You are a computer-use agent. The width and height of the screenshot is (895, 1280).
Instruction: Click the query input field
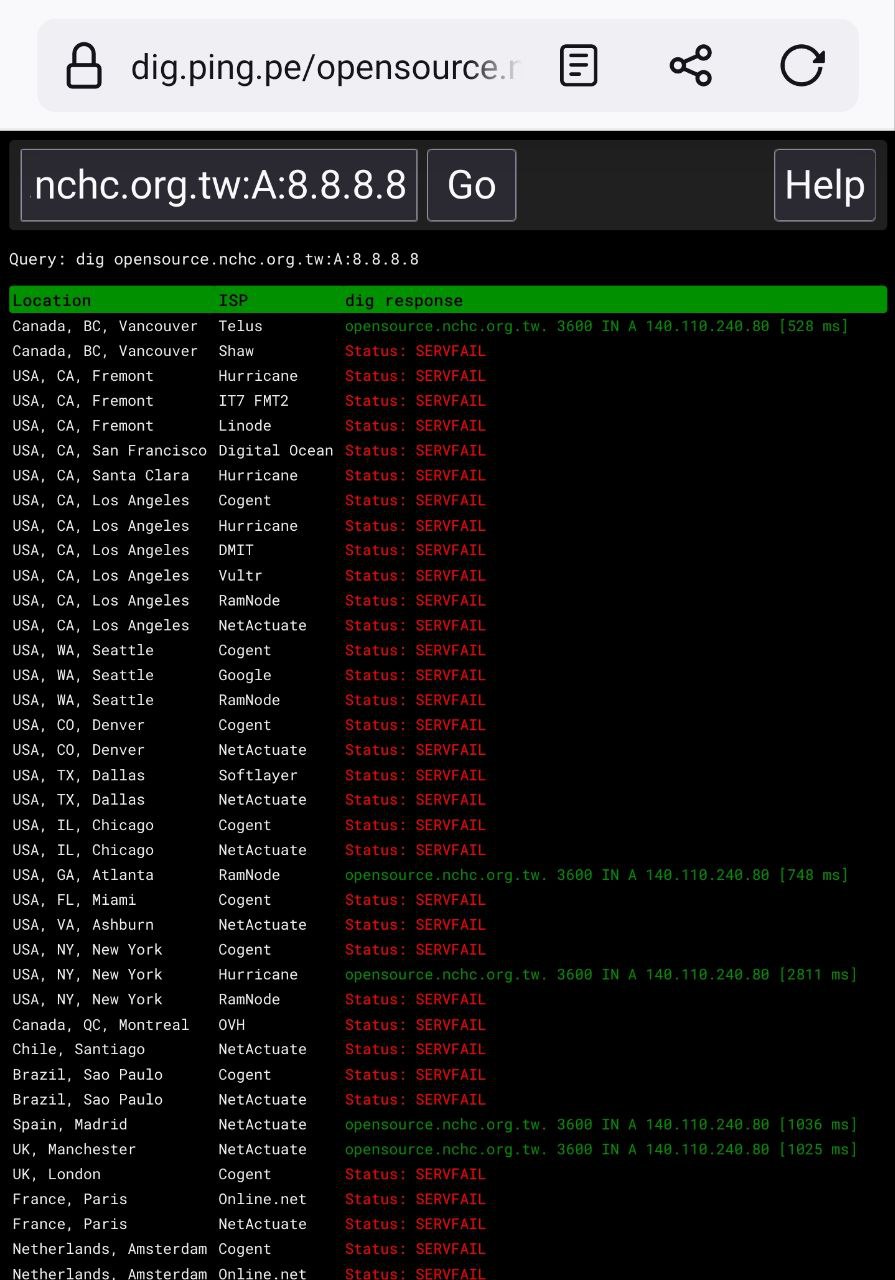(x=219, y=185)
